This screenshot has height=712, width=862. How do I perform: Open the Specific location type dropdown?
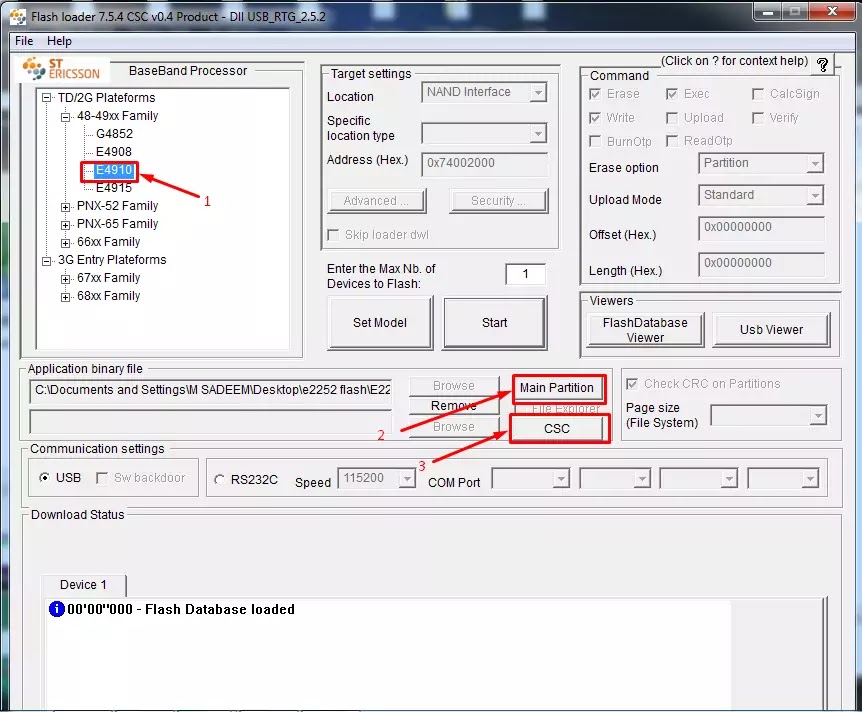[484, 133]
